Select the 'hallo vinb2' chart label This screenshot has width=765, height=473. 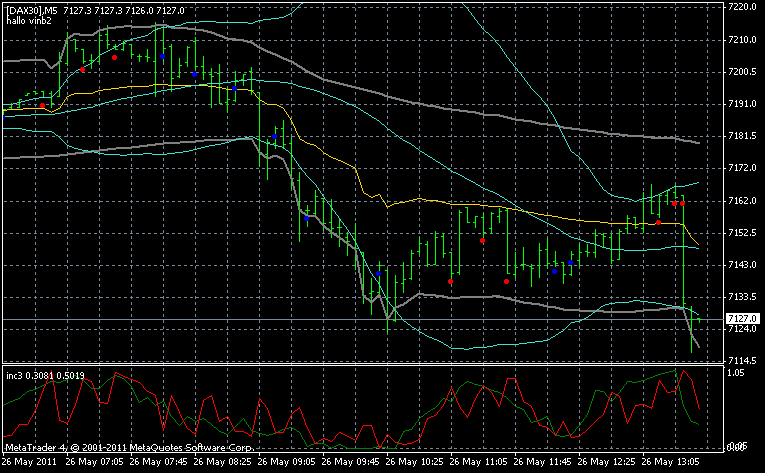click(x=29, y=21)
